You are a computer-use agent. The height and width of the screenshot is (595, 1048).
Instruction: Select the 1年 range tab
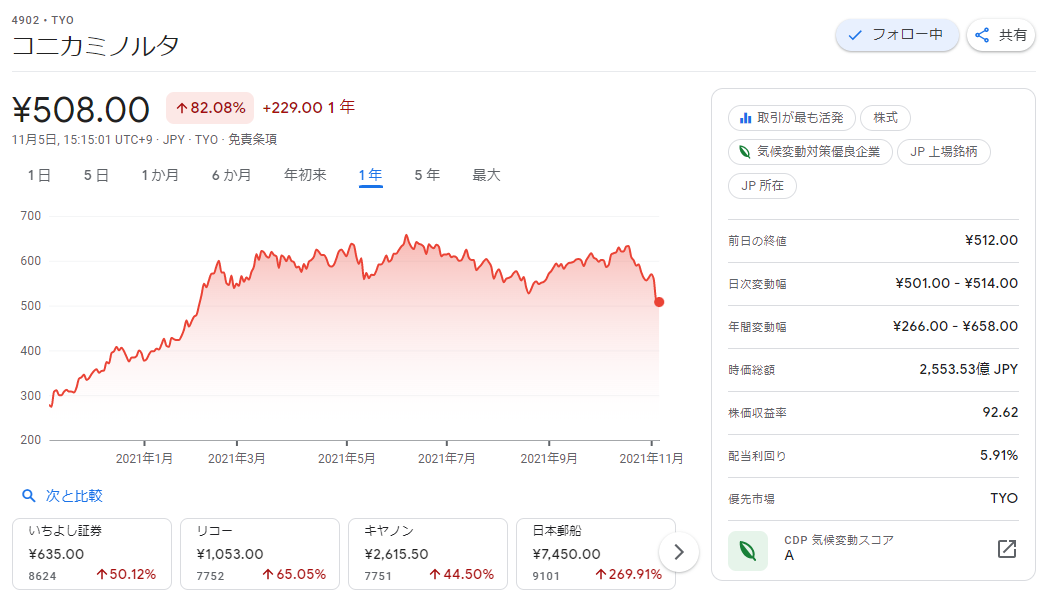(x=370, y=175)
